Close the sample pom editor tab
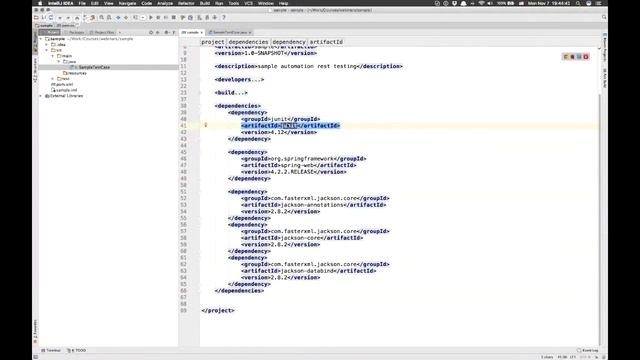 coord(202,32)
